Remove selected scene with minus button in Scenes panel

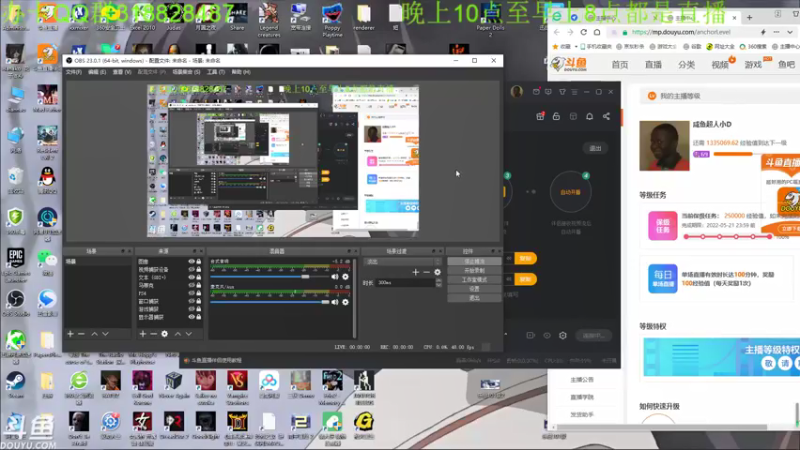tap(81, 334)
